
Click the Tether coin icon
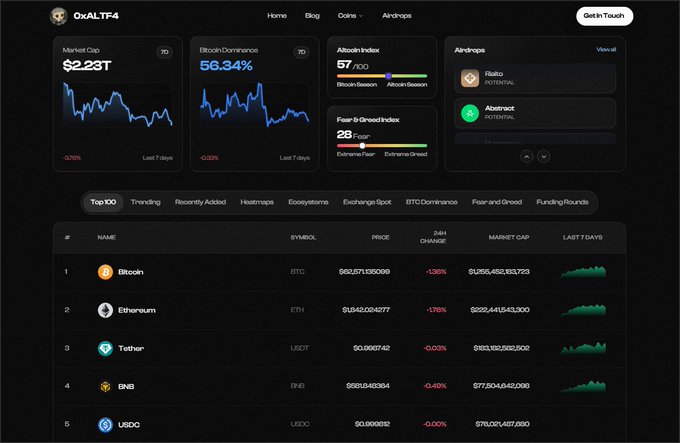tap(105, 348)
